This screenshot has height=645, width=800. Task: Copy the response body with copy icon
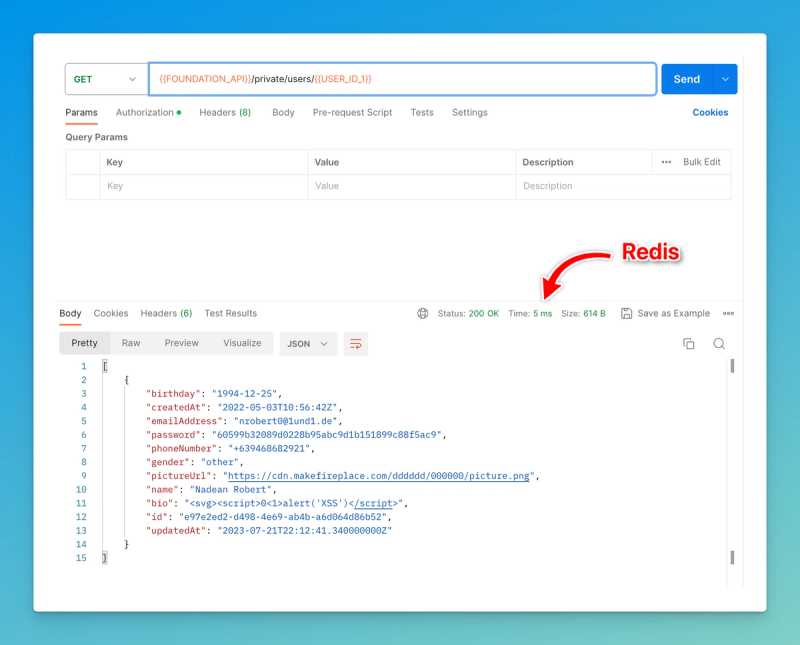689,343
